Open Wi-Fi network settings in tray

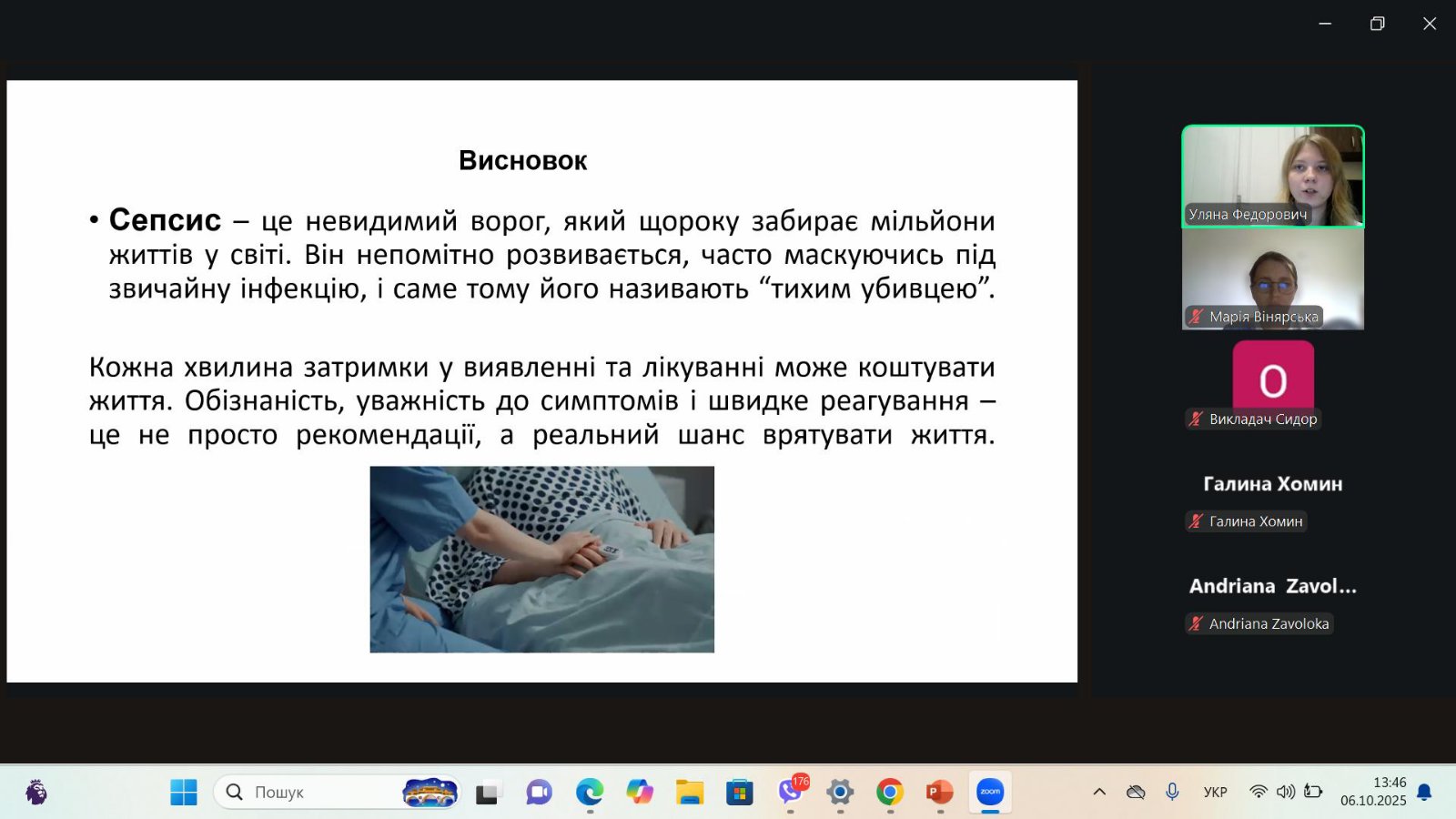[1258, 792]
